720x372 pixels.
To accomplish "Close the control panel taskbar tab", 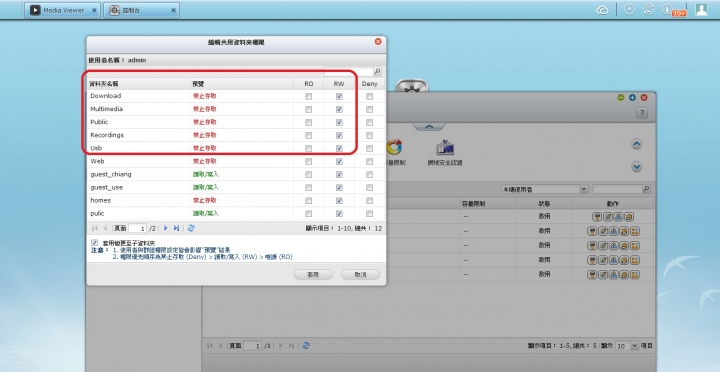I will [x=174, y=10].
